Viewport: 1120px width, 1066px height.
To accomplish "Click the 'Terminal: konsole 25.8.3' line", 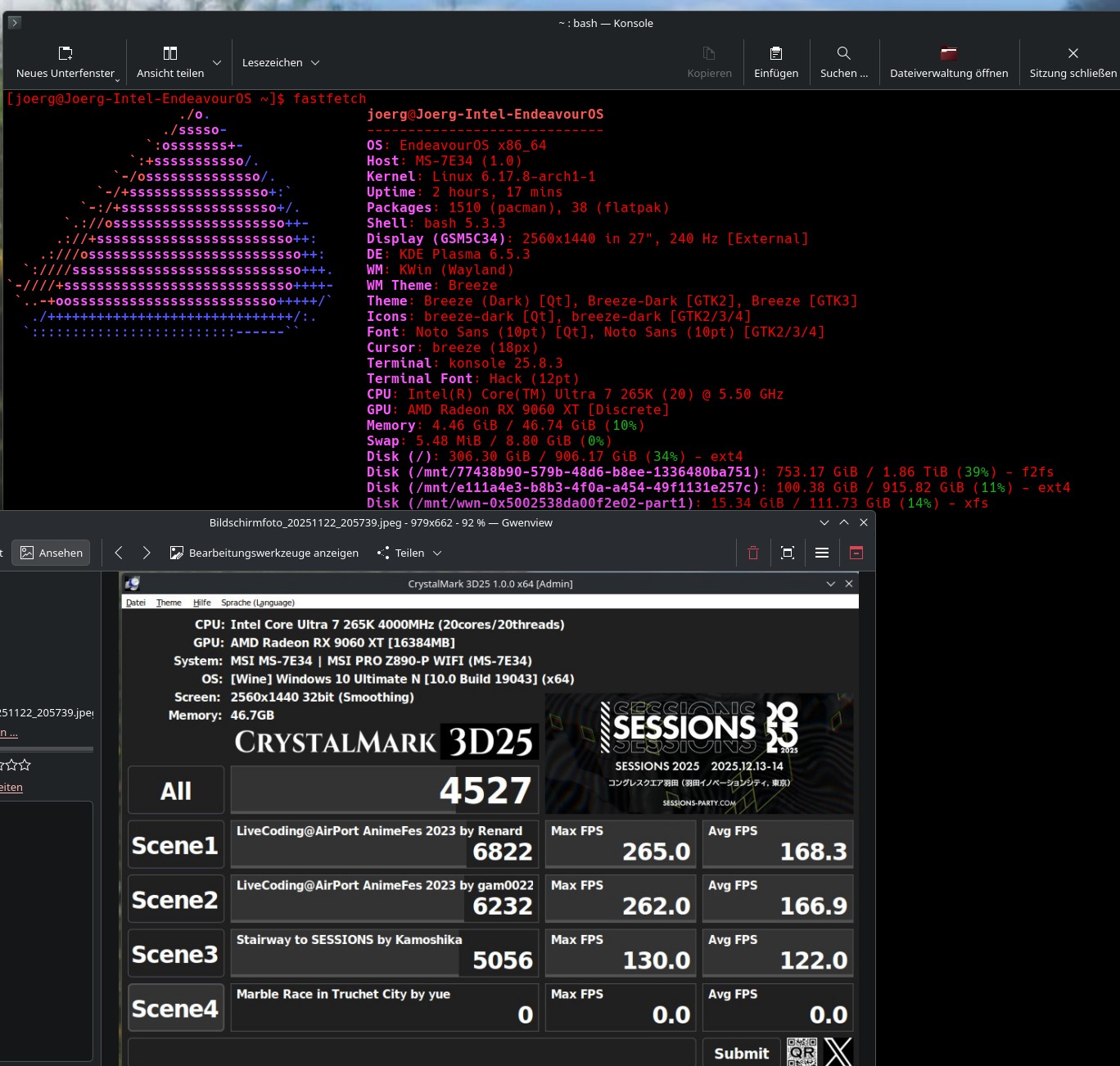I will pos(464,364).
